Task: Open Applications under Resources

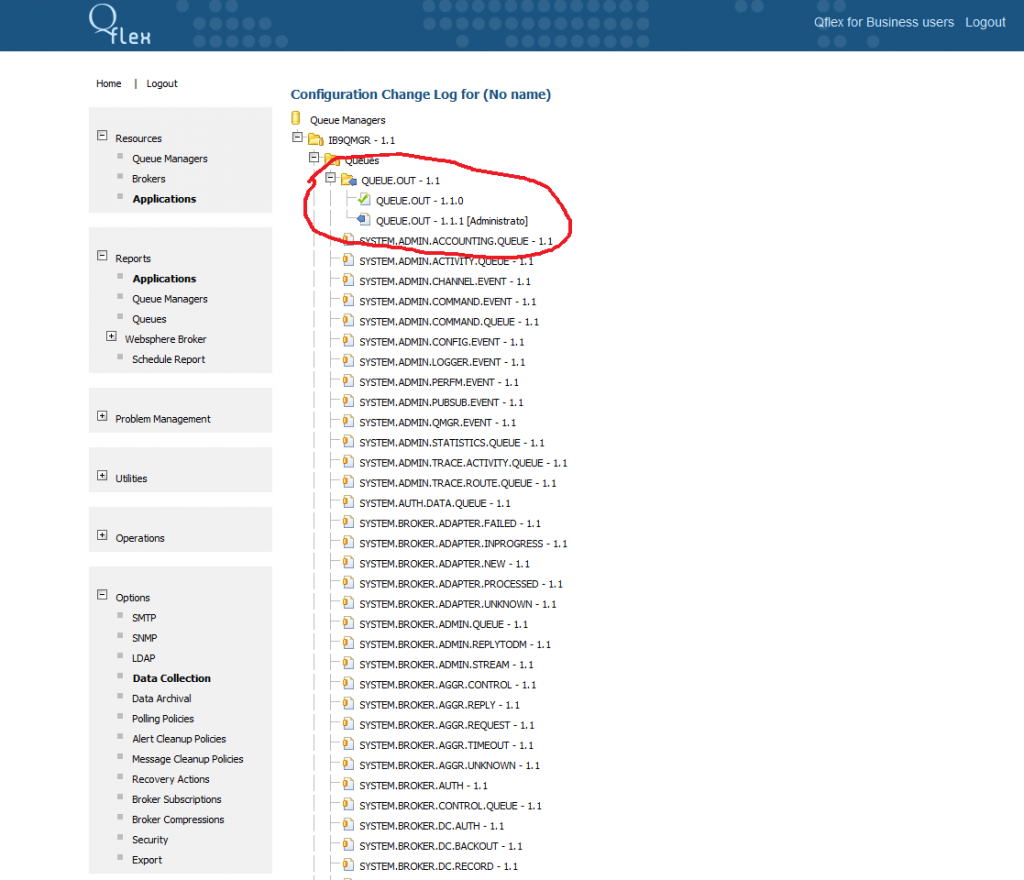Action: pos(165,199)
